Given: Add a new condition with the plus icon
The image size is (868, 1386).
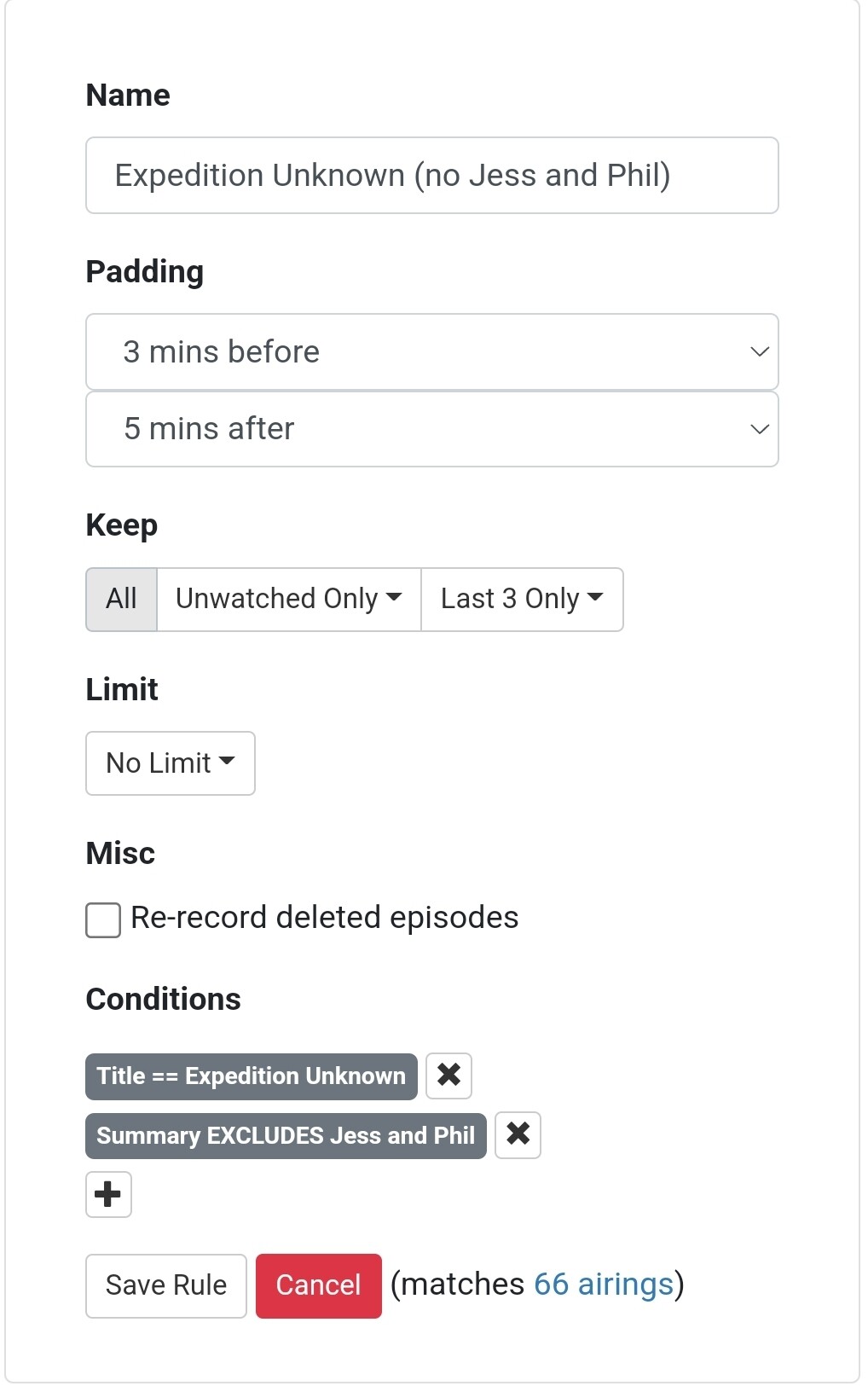Looking at the screenshot, I should (x=108, y=1194).
